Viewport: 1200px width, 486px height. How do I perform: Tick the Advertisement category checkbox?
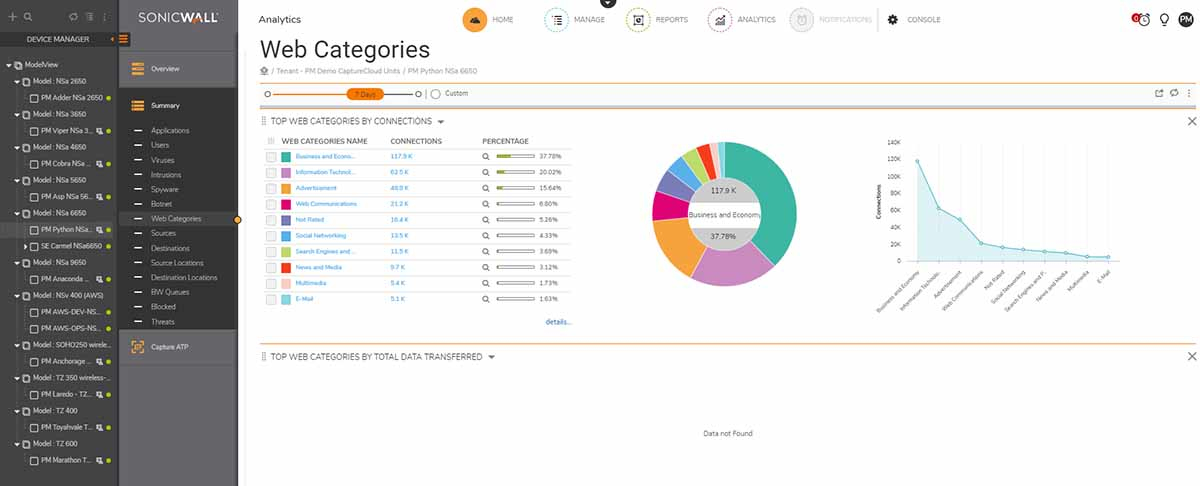tap(271, 188)
